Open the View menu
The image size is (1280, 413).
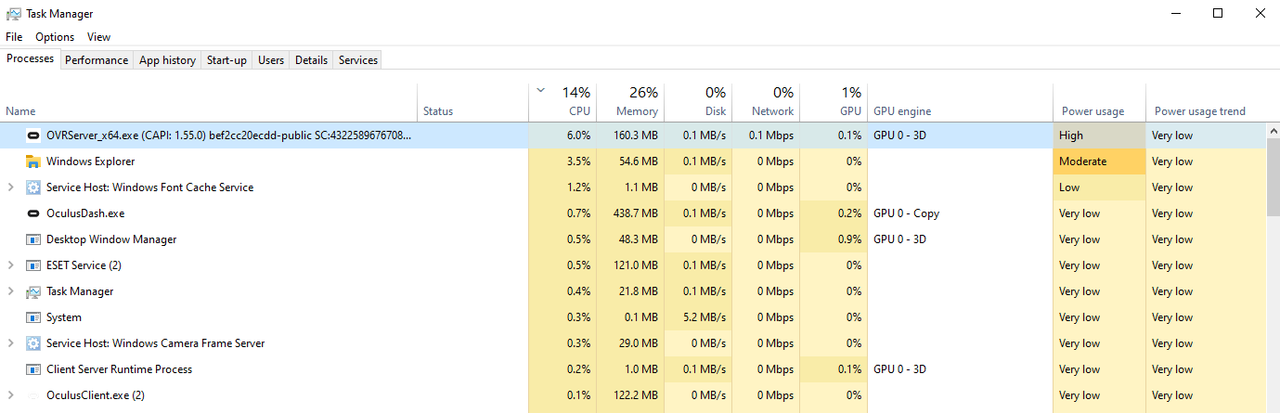coord(99,37)
